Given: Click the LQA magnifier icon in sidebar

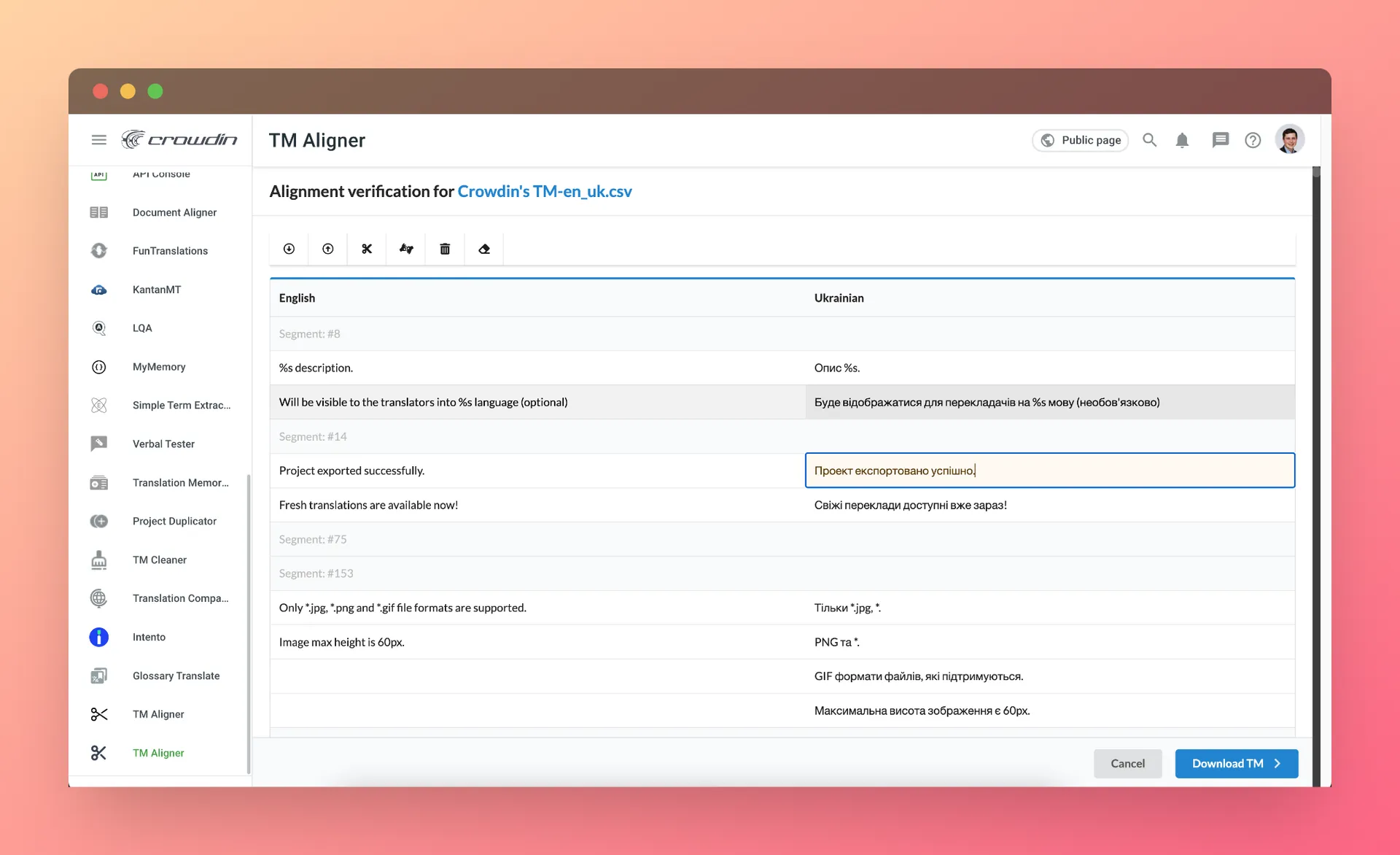Looking at the screenshot, I should coord(99,328).
